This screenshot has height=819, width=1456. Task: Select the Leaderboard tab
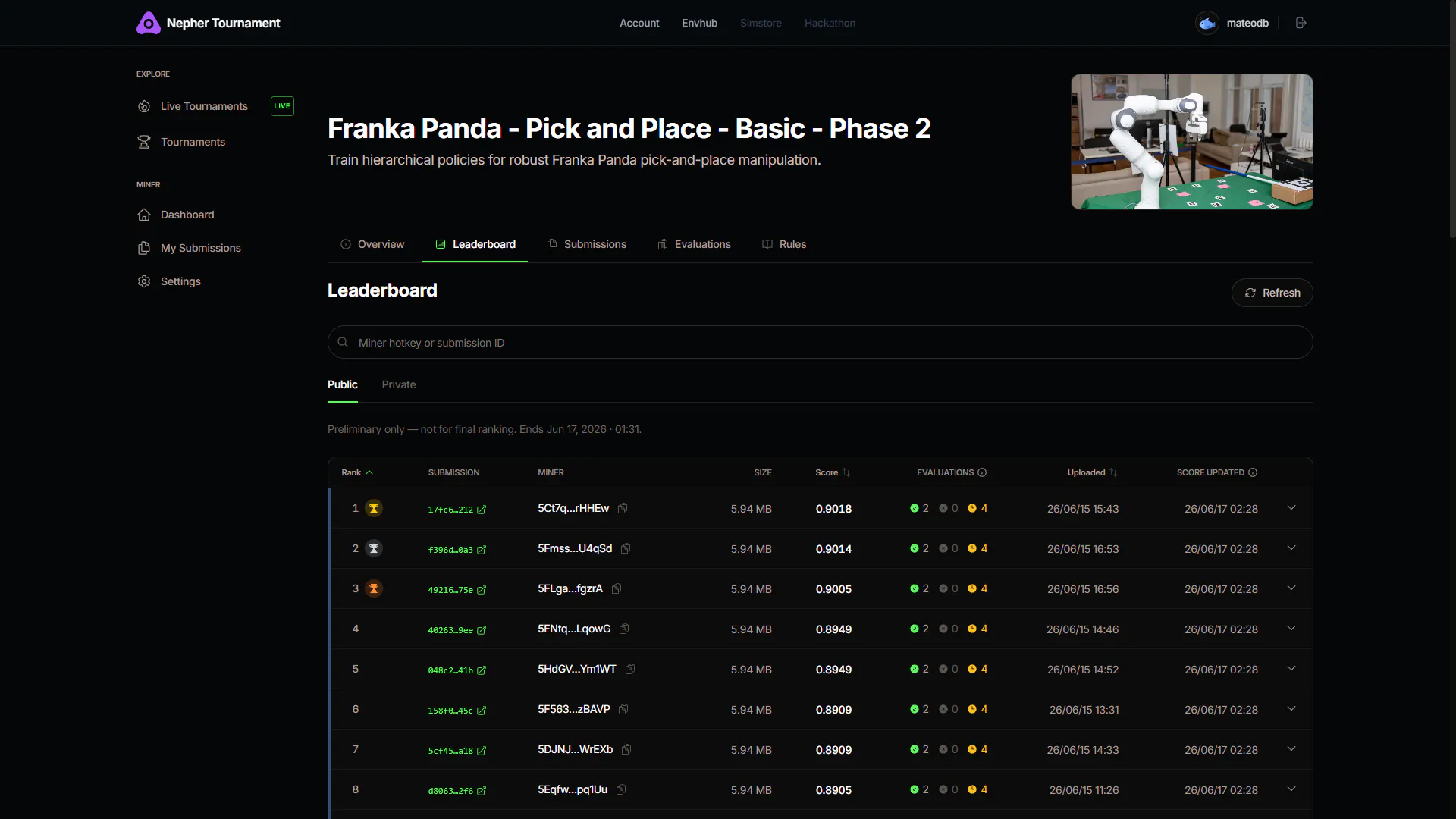[x=475, y=244]
